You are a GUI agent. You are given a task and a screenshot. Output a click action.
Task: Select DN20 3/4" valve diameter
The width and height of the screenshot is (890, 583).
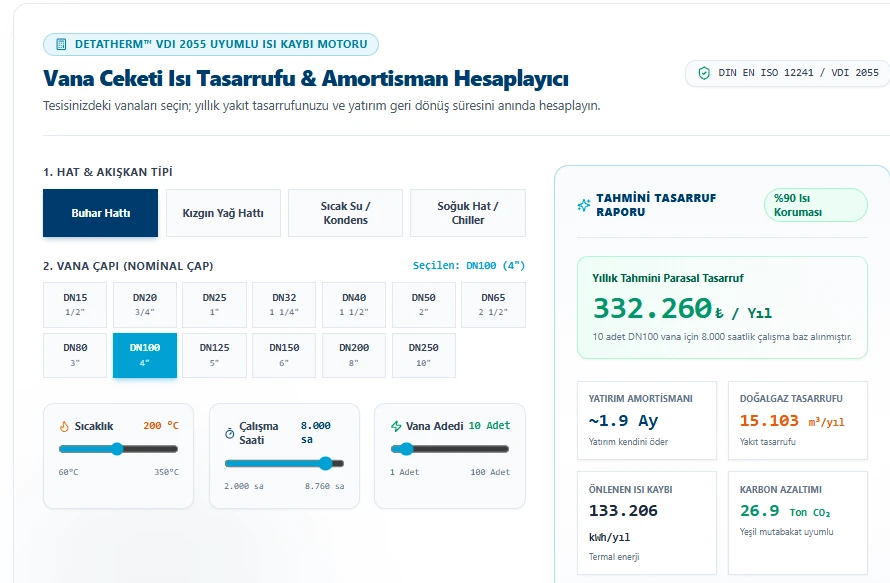(145, 305)
